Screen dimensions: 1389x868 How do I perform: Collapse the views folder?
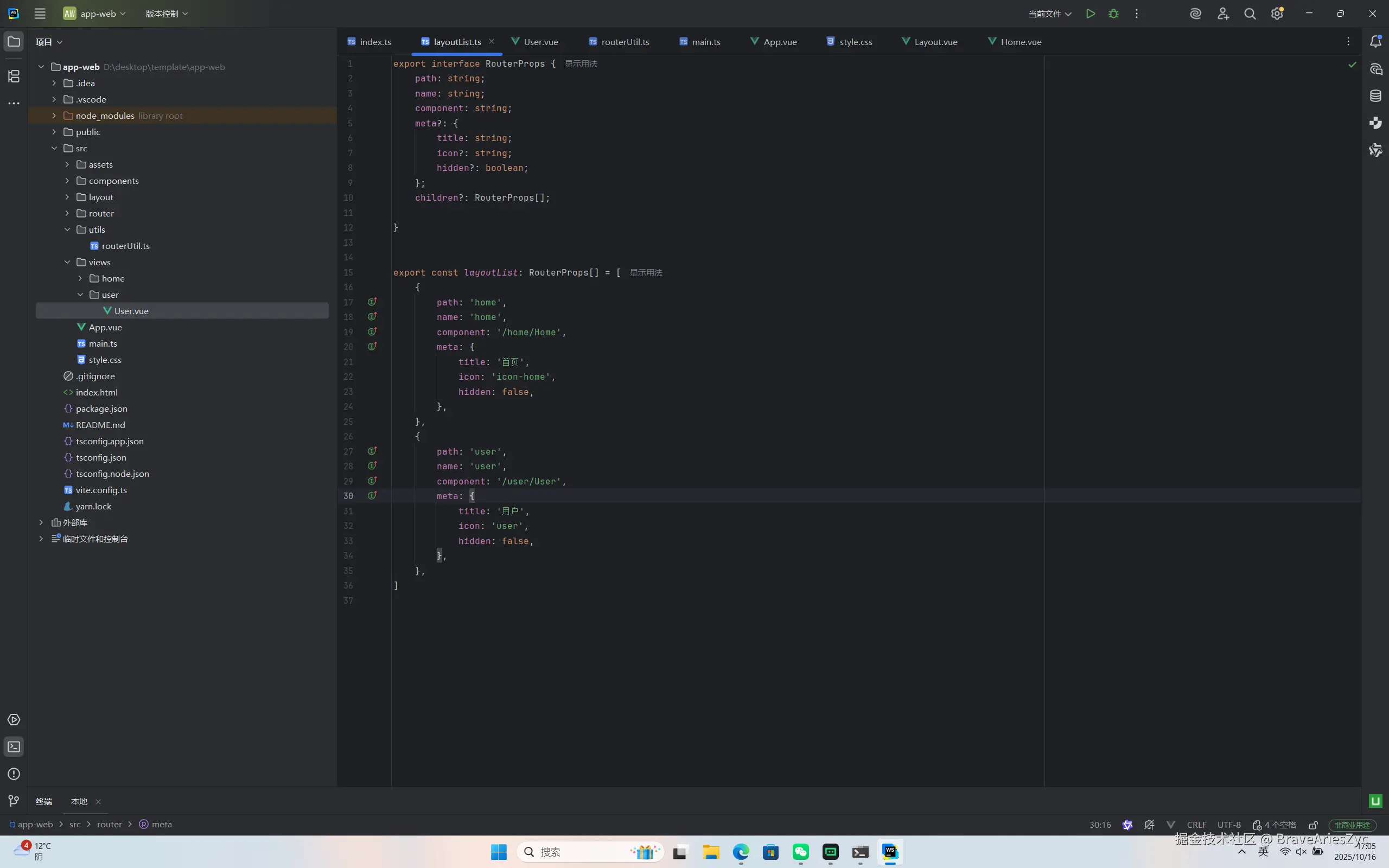point(67,263)
